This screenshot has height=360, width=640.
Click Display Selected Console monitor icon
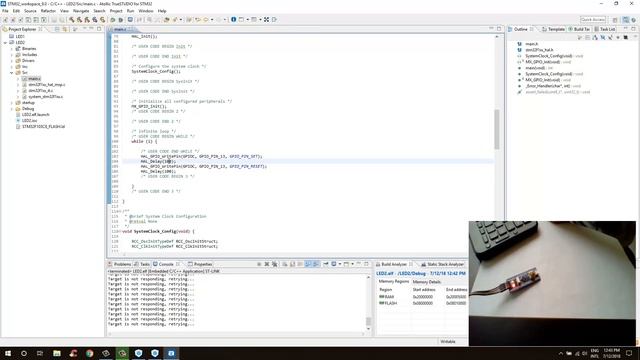pos(333,264)
